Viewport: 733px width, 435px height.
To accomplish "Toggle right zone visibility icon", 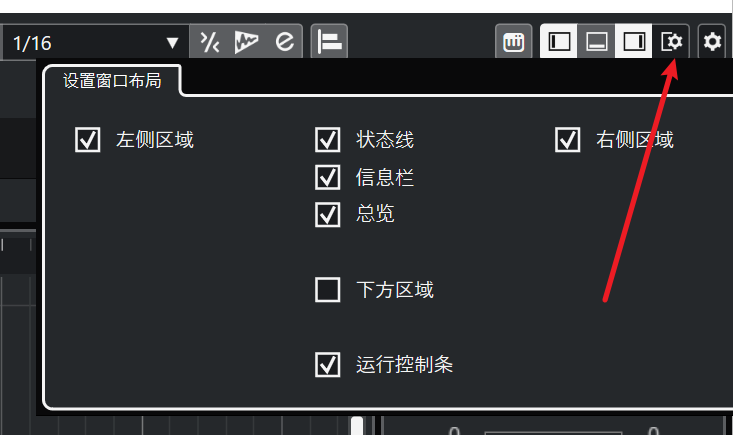I will tap(633, 42).
